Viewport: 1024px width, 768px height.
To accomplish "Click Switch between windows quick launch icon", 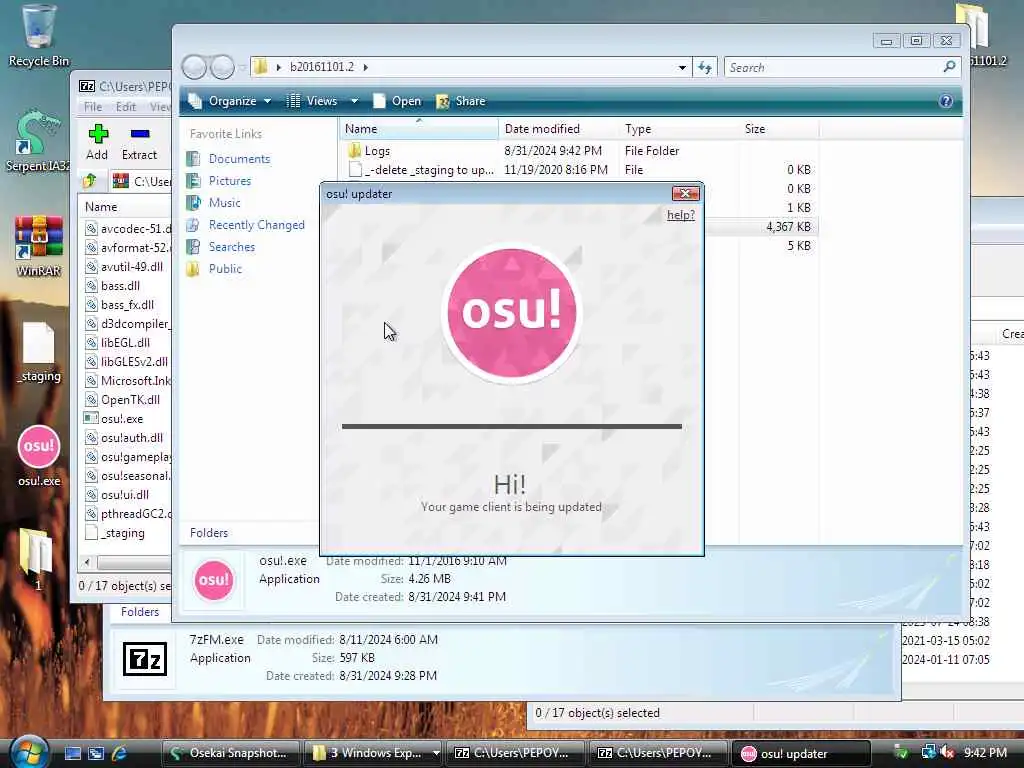I will click(x=96, y=753).
